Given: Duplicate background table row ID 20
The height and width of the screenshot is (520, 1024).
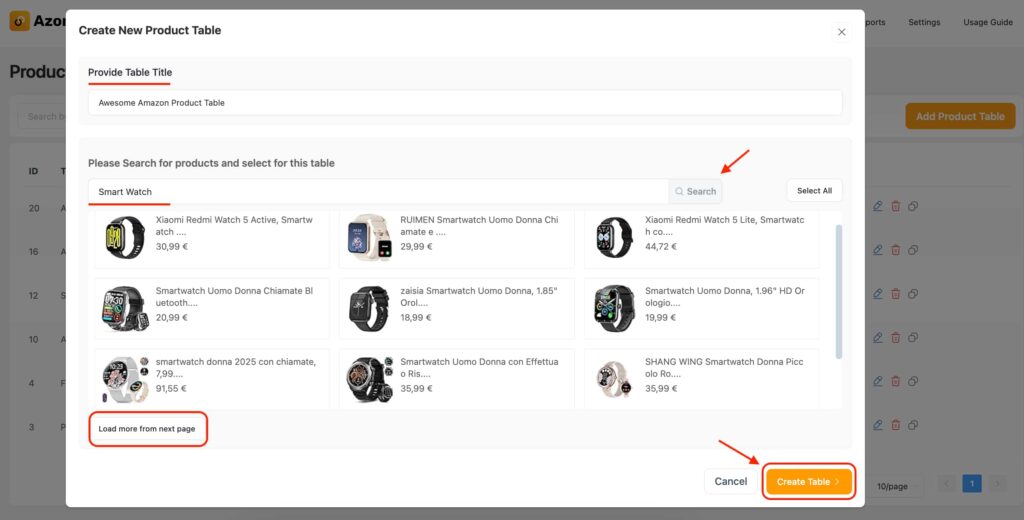Looking at the screenshot, I should click(913, 206).
